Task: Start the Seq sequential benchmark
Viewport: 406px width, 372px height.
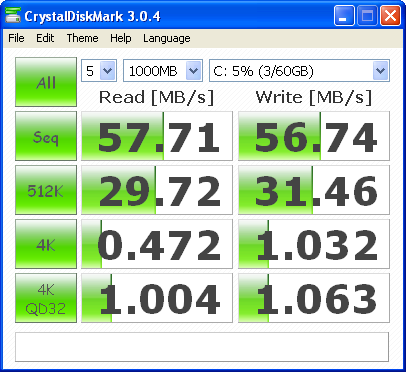Action: [x=46, y=136]
